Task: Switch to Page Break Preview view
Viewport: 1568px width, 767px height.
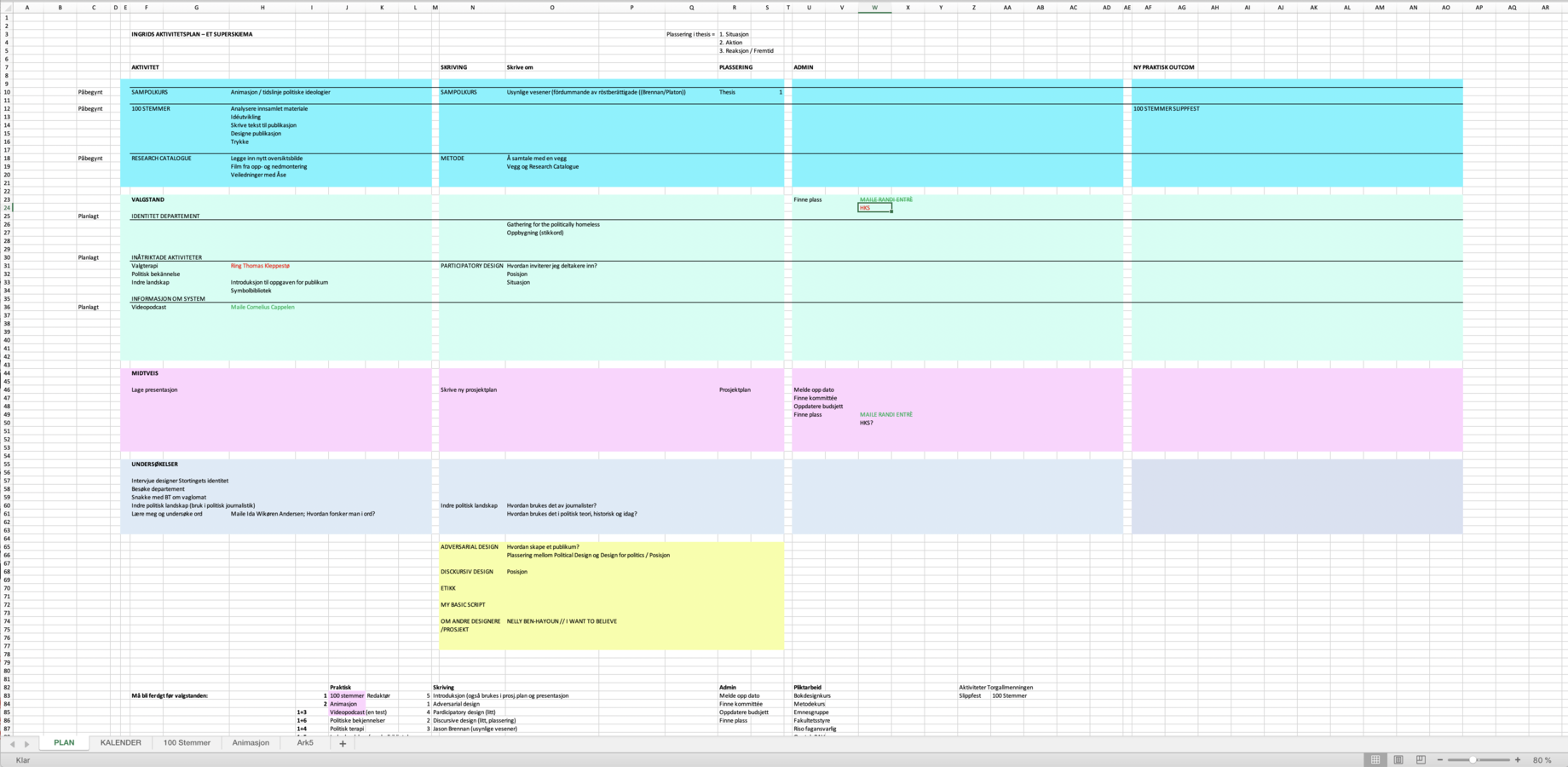Action: coord(1421,759)
